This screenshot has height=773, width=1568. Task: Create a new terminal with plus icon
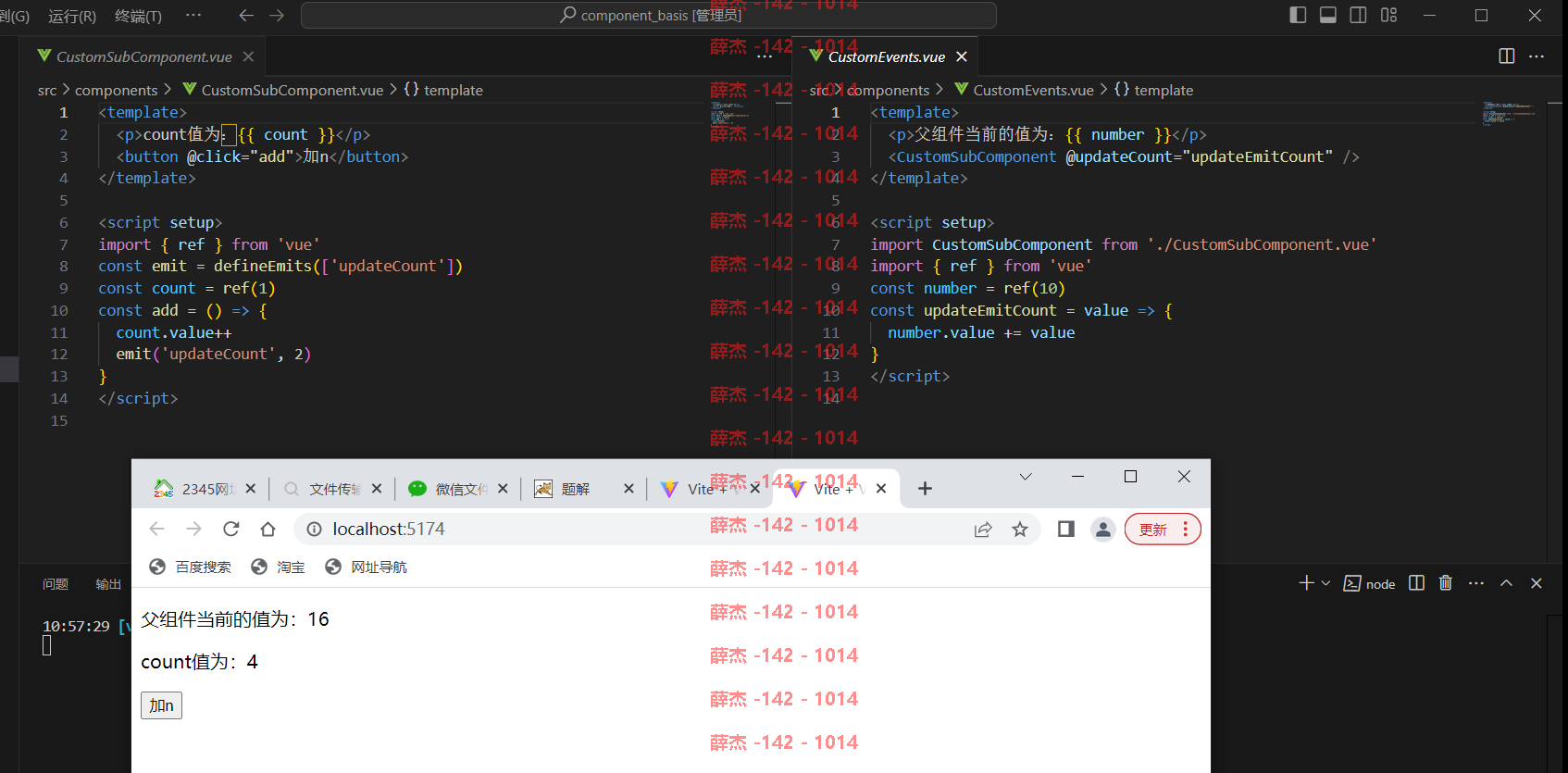coord(1306,583)
